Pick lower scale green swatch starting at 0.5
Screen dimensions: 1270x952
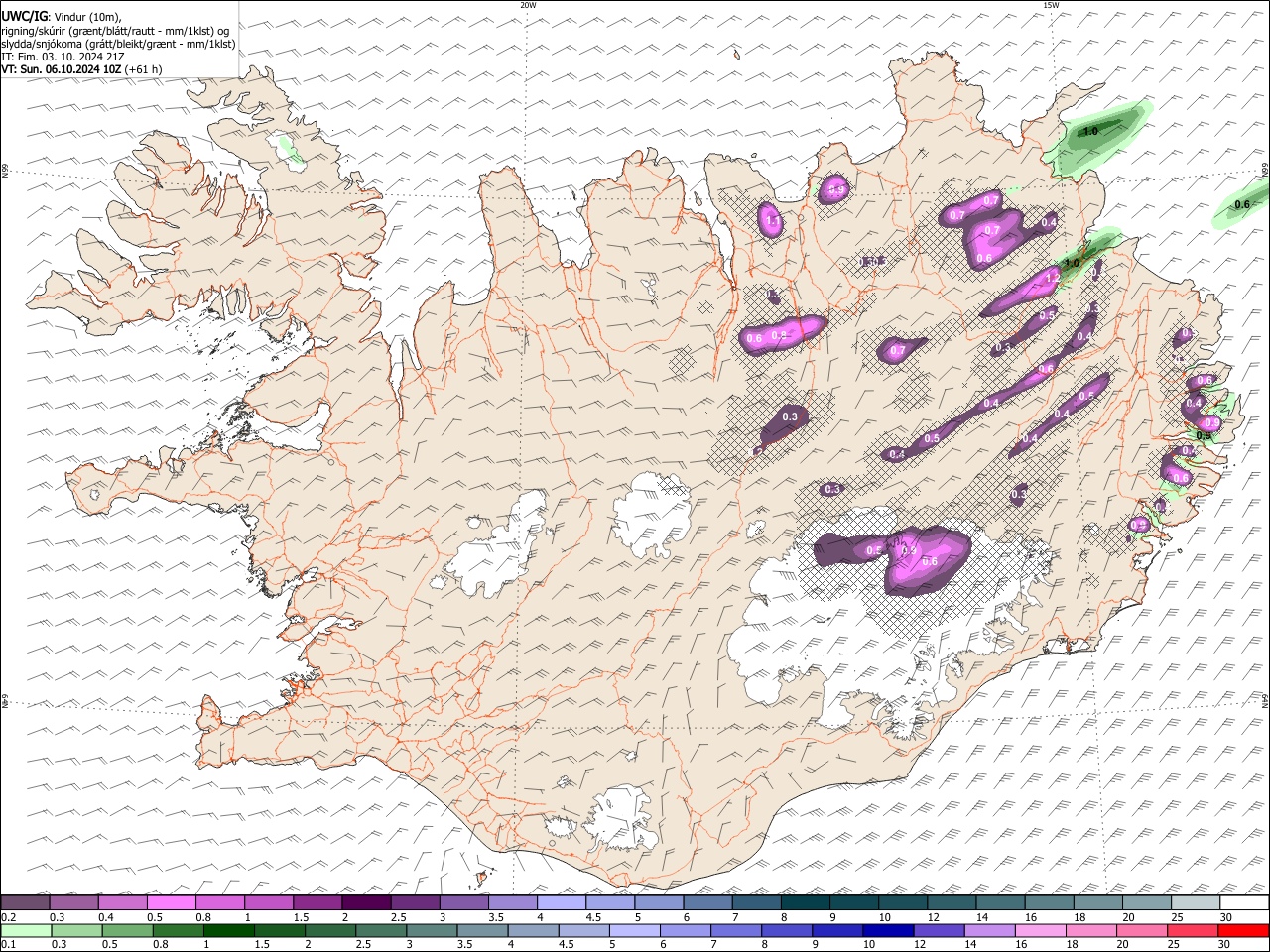point(128,931)
